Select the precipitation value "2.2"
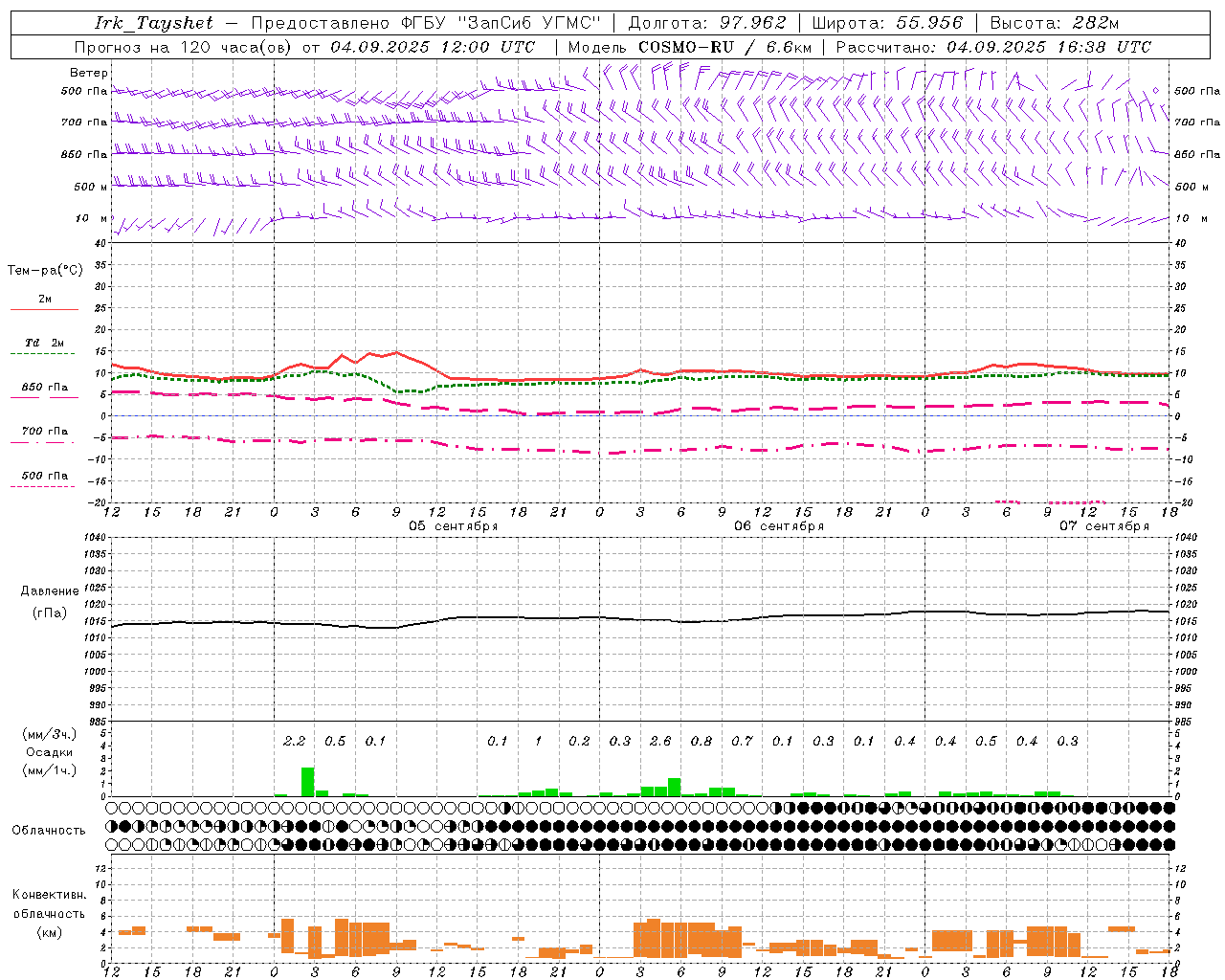 295,742
